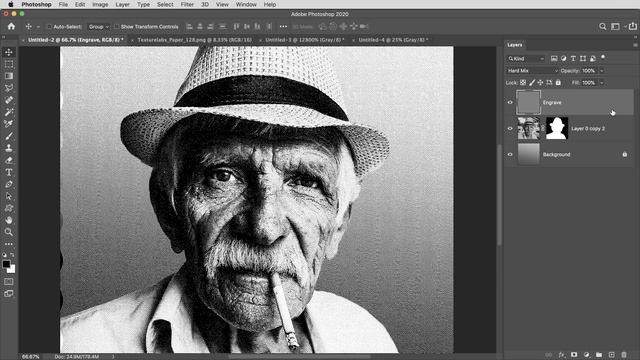640x360 pixels.
Task: Select the Zoom magnifier tool
Action: tap(9, 232)
